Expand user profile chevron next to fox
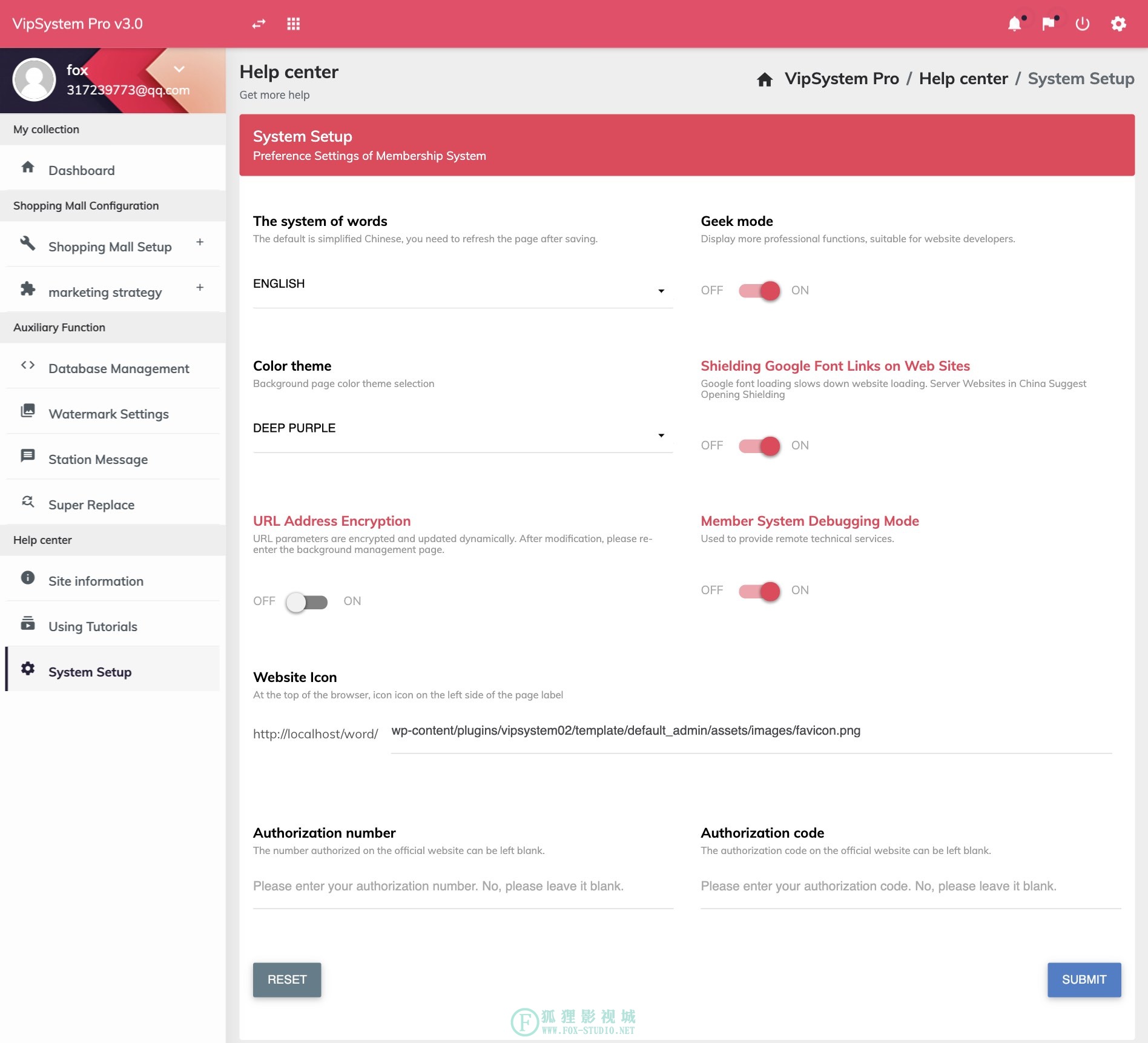The width and height of the screenshot is (1148, 1043). (179, 69)
